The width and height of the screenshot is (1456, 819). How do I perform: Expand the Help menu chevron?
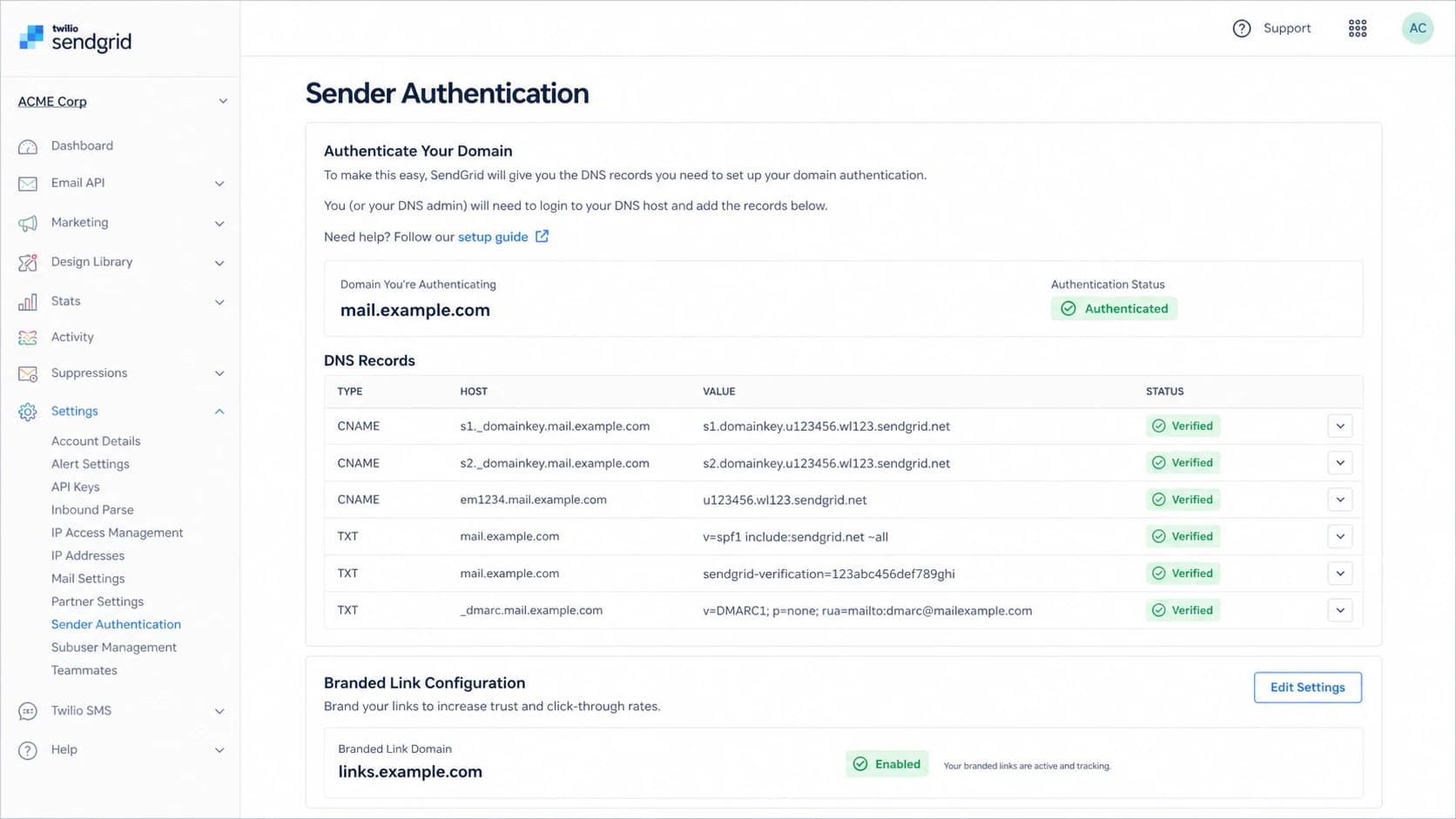coord(219,750)
